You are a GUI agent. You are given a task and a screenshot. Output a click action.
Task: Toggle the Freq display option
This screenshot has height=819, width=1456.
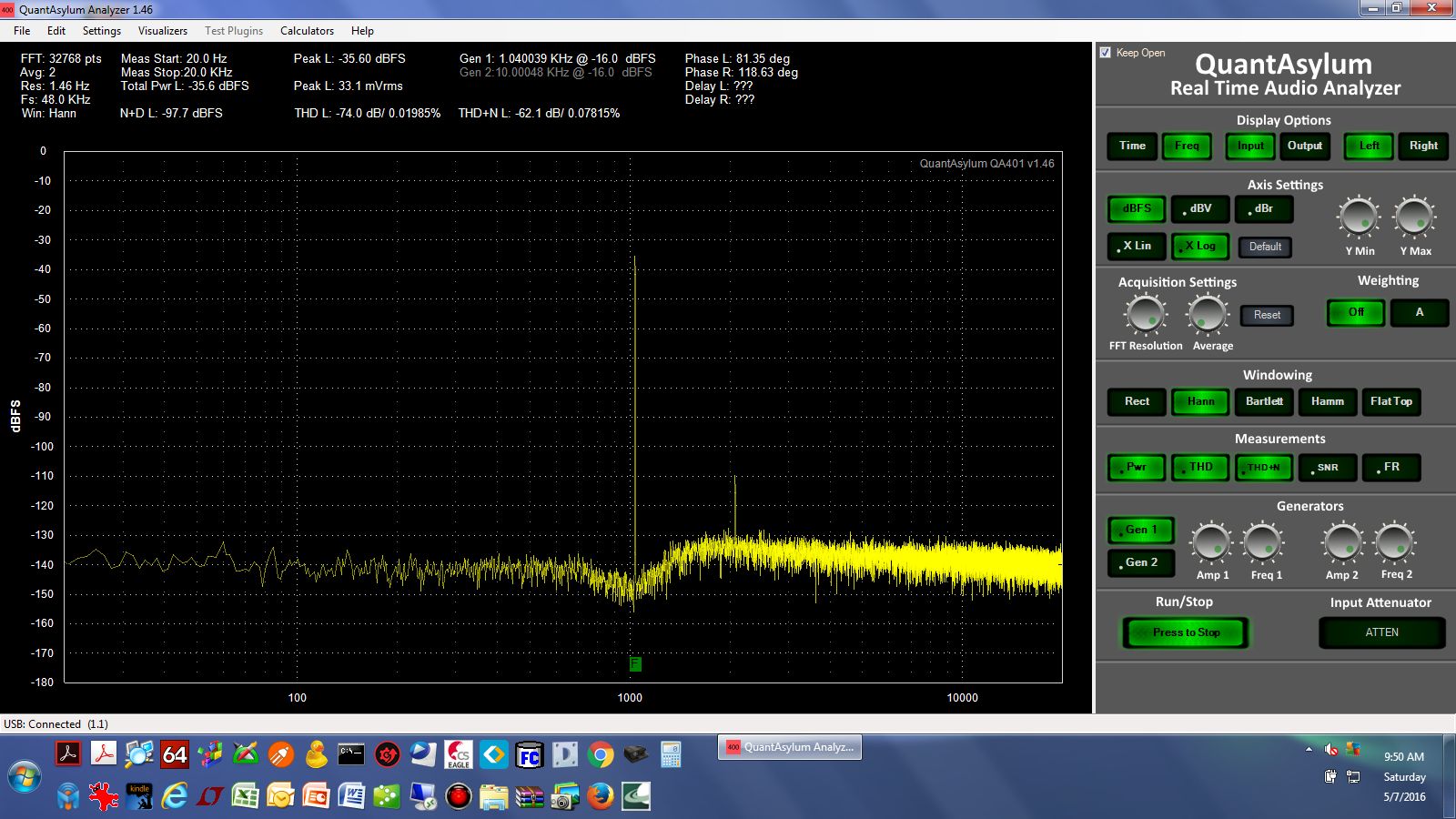tap(1187, 146)
